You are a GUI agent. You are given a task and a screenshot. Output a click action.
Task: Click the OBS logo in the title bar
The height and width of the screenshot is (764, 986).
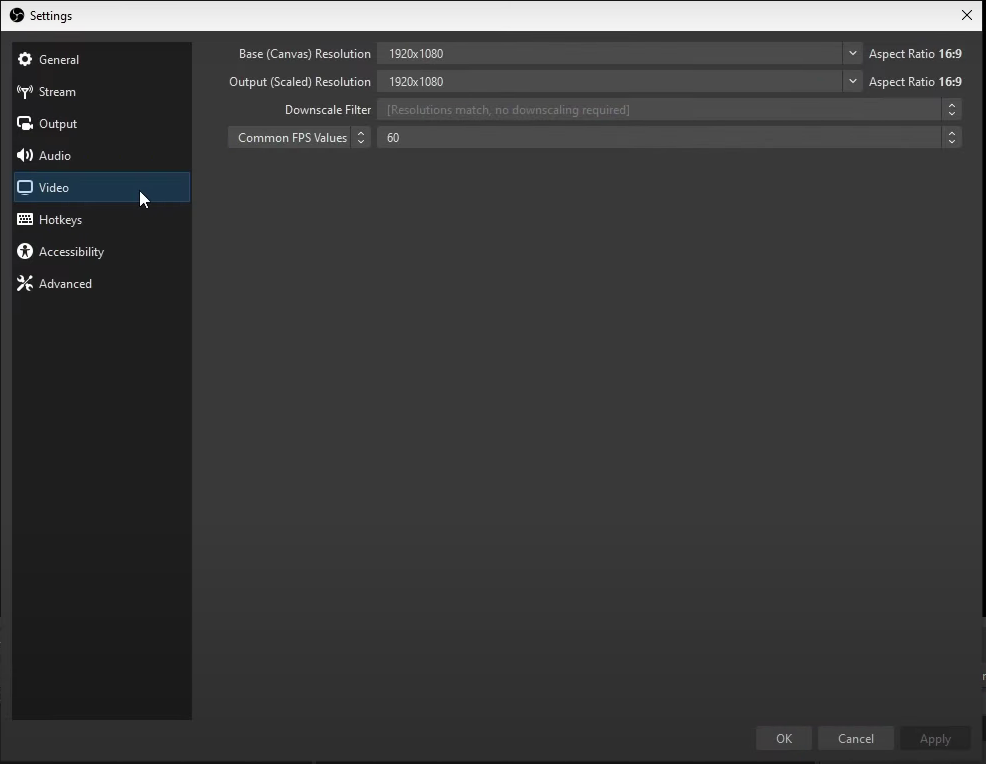pyautogui.click(x=17, y=15)
